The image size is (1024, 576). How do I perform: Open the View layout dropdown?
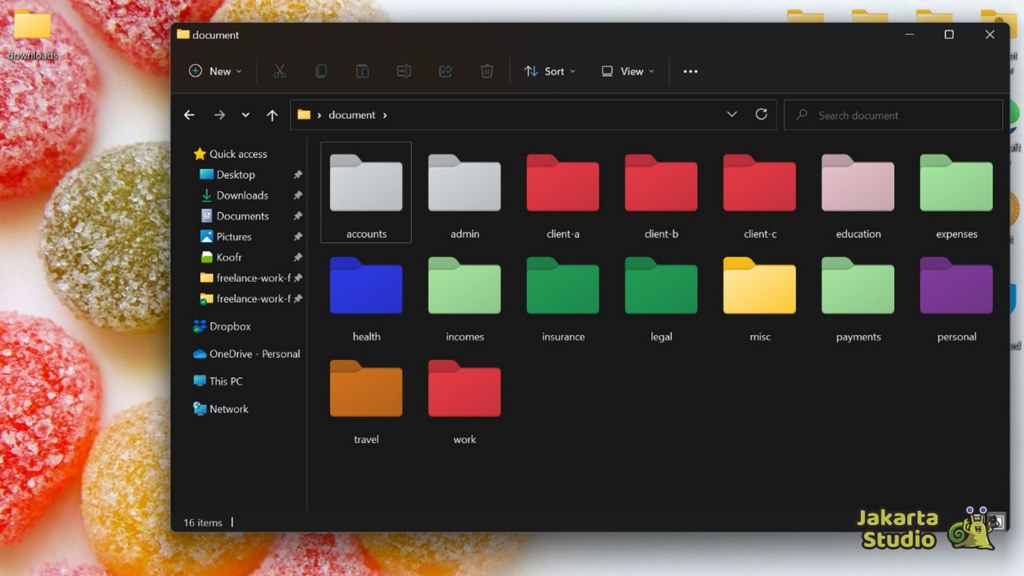pyautogui.click(x=627, y=71)
